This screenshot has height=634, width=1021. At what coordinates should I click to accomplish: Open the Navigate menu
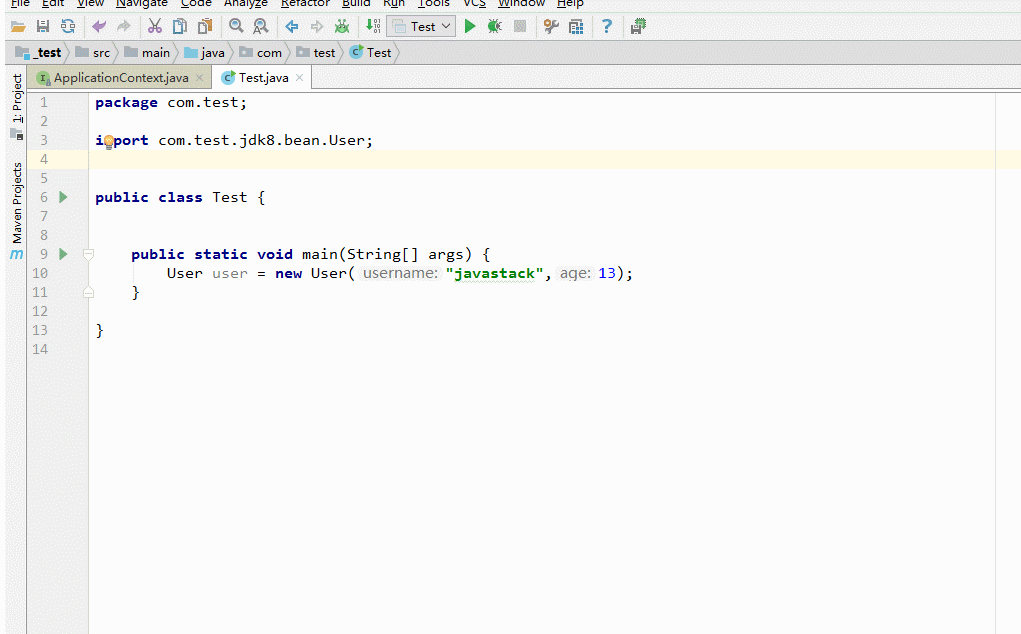tap(142, 4)
